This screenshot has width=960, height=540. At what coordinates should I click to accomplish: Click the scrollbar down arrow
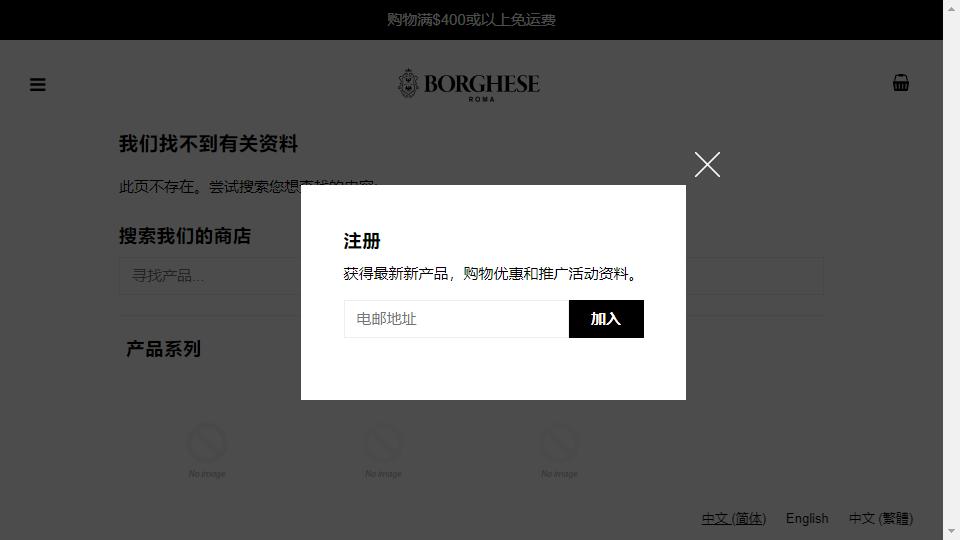click(x=951, y=533)
